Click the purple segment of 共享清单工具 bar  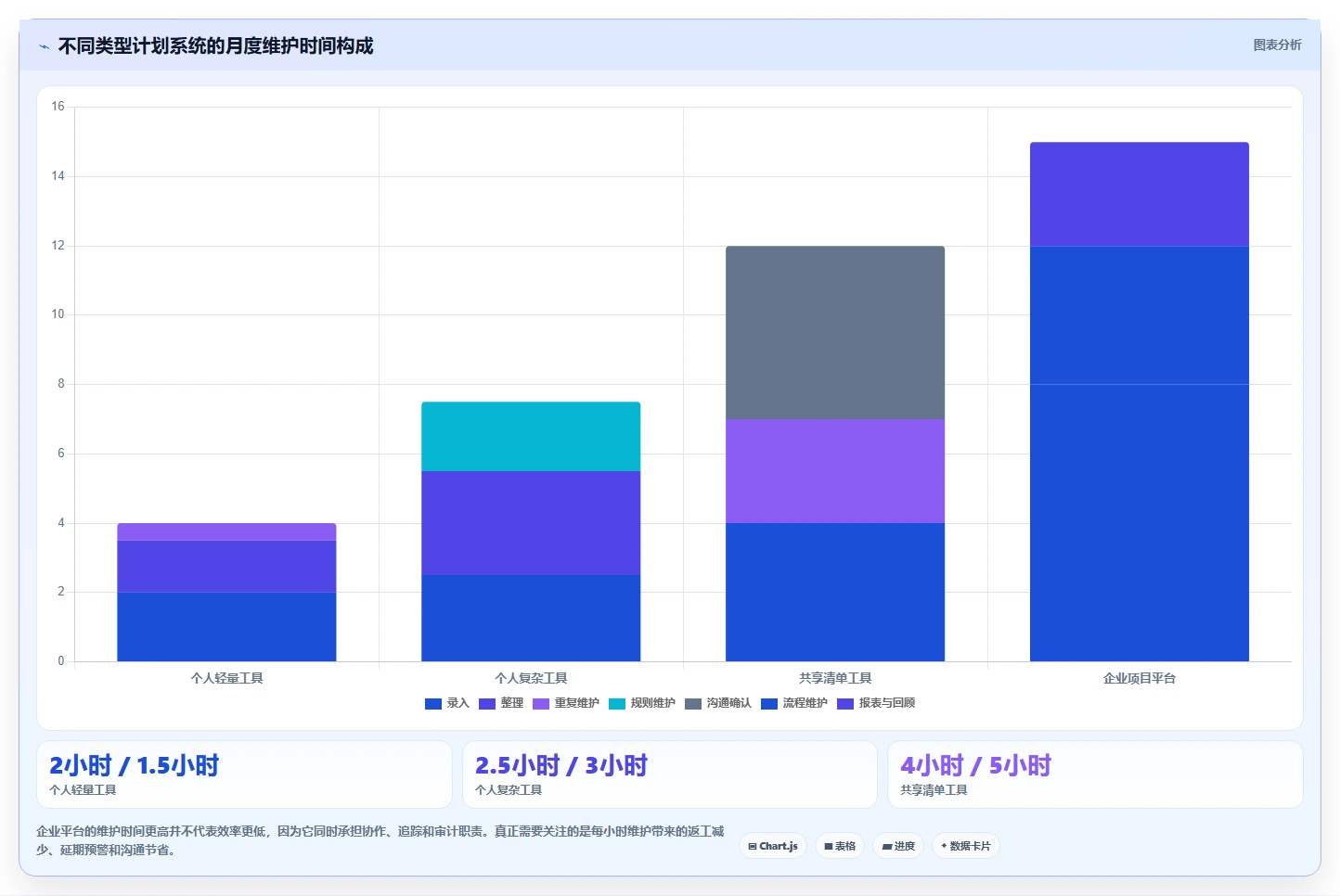click(x=835, y=471)
